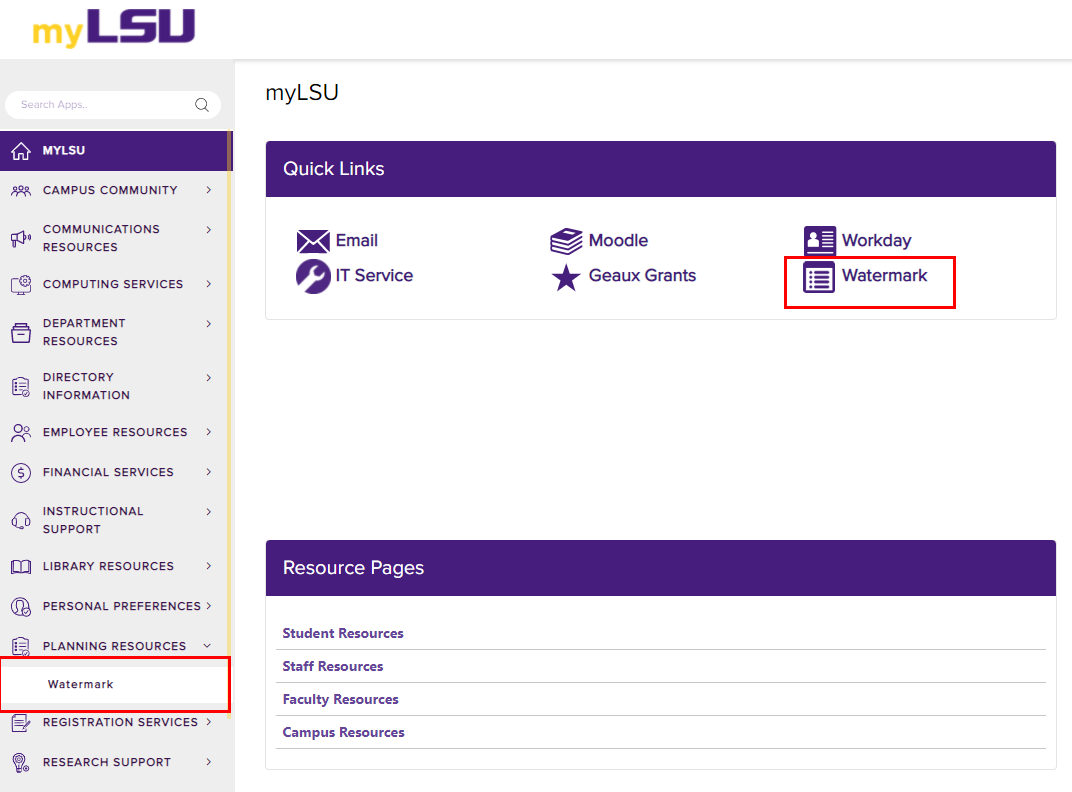Click the Workday ID card icon
The image size is (1072, 792).
tap(819, 240)
